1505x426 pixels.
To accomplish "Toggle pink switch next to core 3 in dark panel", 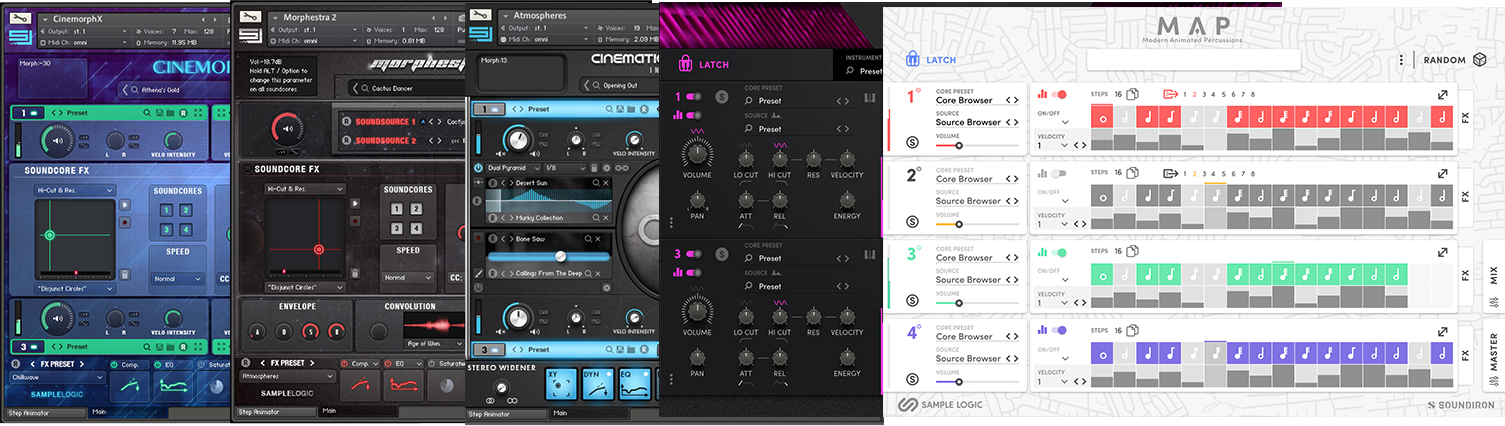I will 692,254.
